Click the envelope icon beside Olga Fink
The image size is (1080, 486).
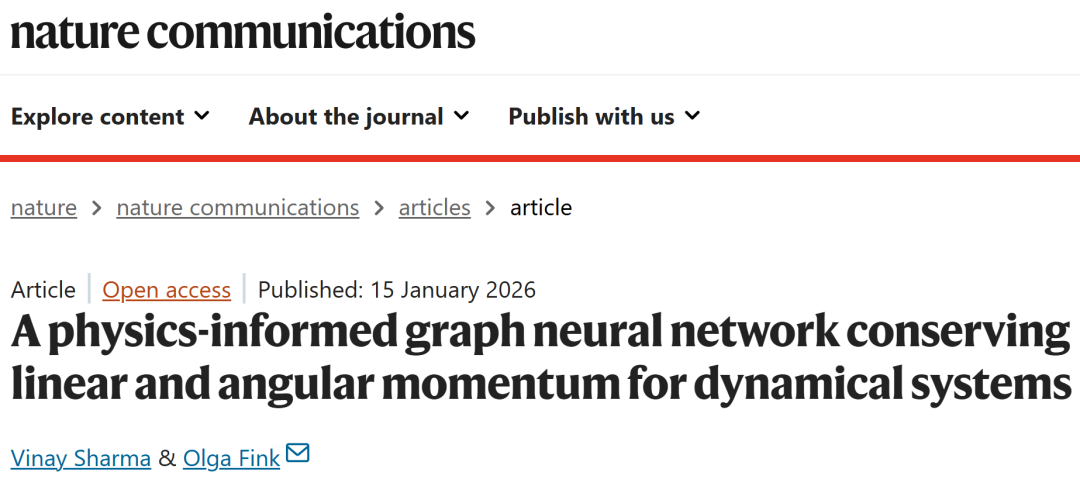(x=297, y=455)
